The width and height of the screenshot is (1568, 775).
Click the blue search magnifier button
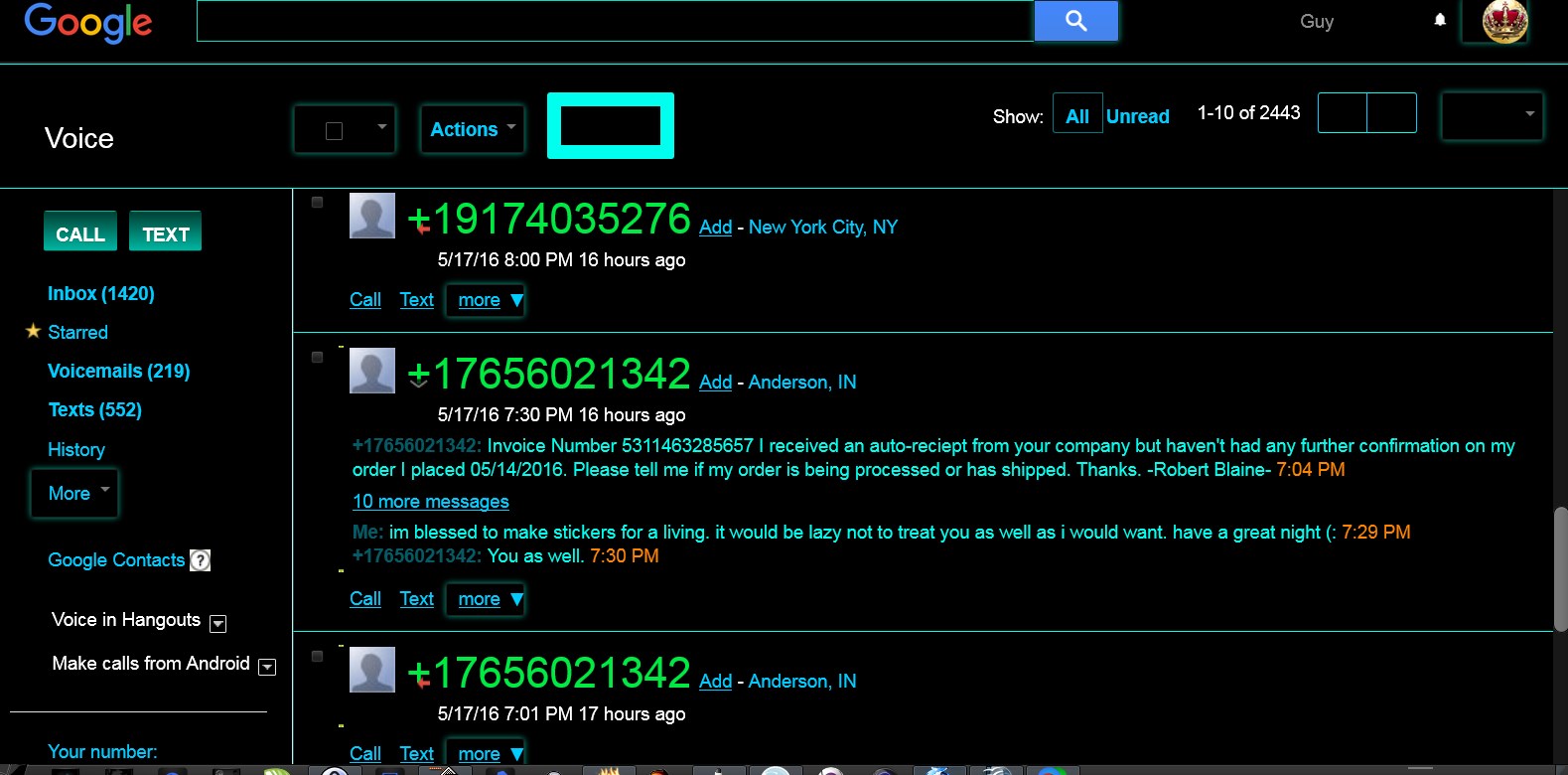1076,21
